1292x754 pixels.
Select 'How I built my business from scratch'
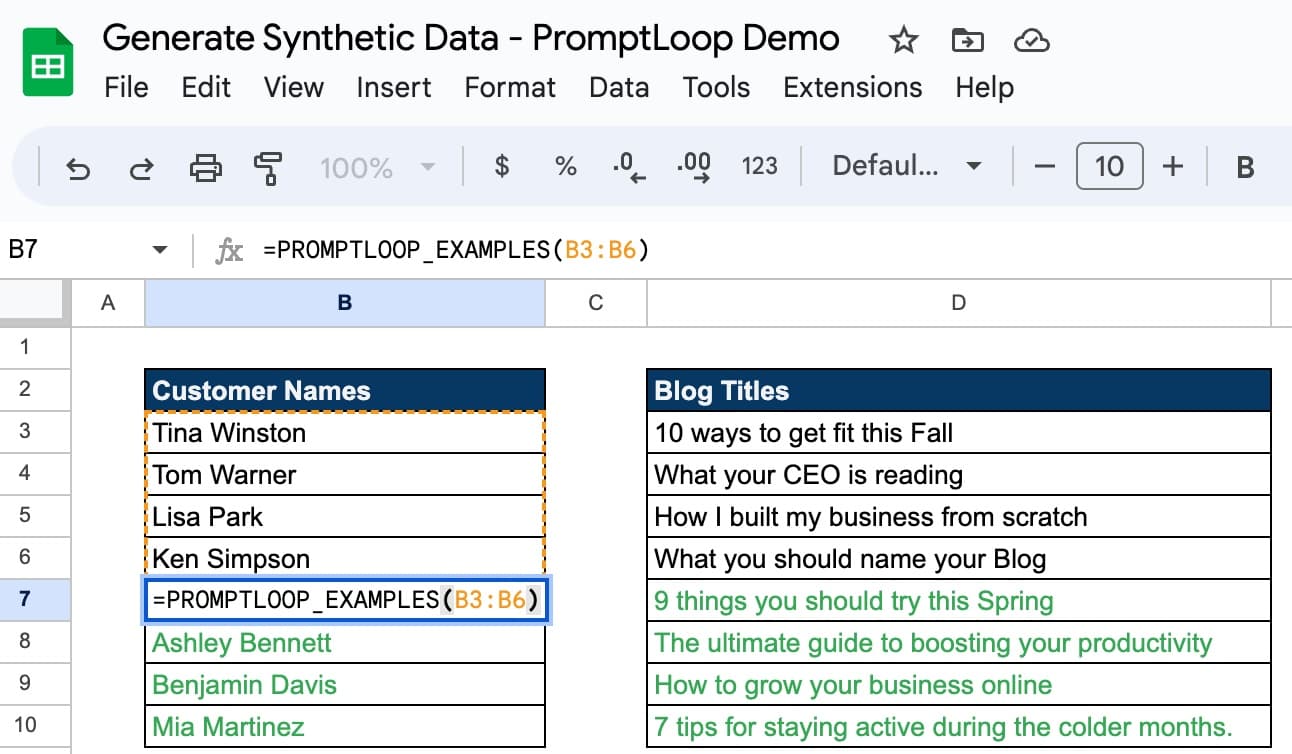coord(959,516)
